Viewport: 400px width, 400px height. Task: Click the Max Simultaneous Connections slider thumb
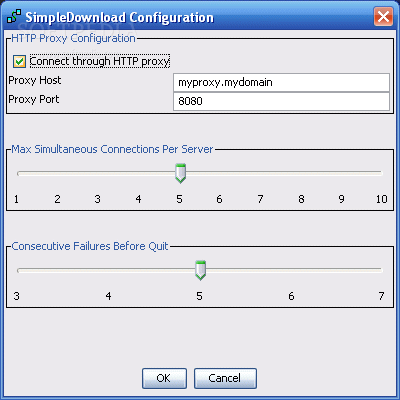180,173
